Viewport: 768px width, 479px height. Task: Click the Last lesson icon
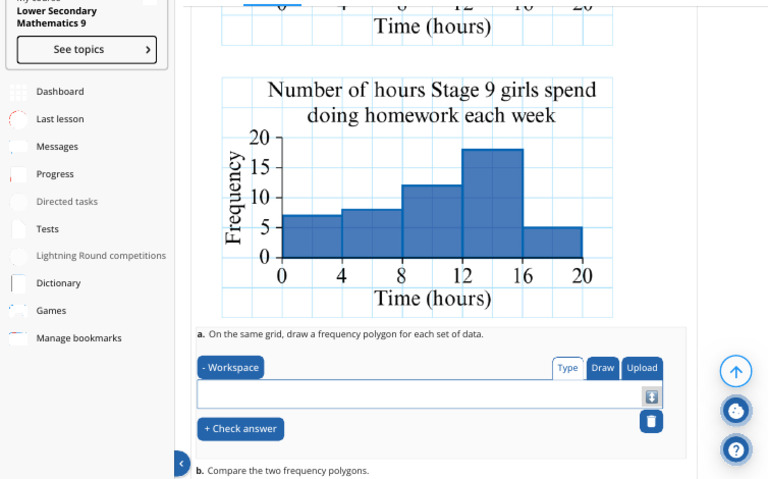tap(18, 119)
